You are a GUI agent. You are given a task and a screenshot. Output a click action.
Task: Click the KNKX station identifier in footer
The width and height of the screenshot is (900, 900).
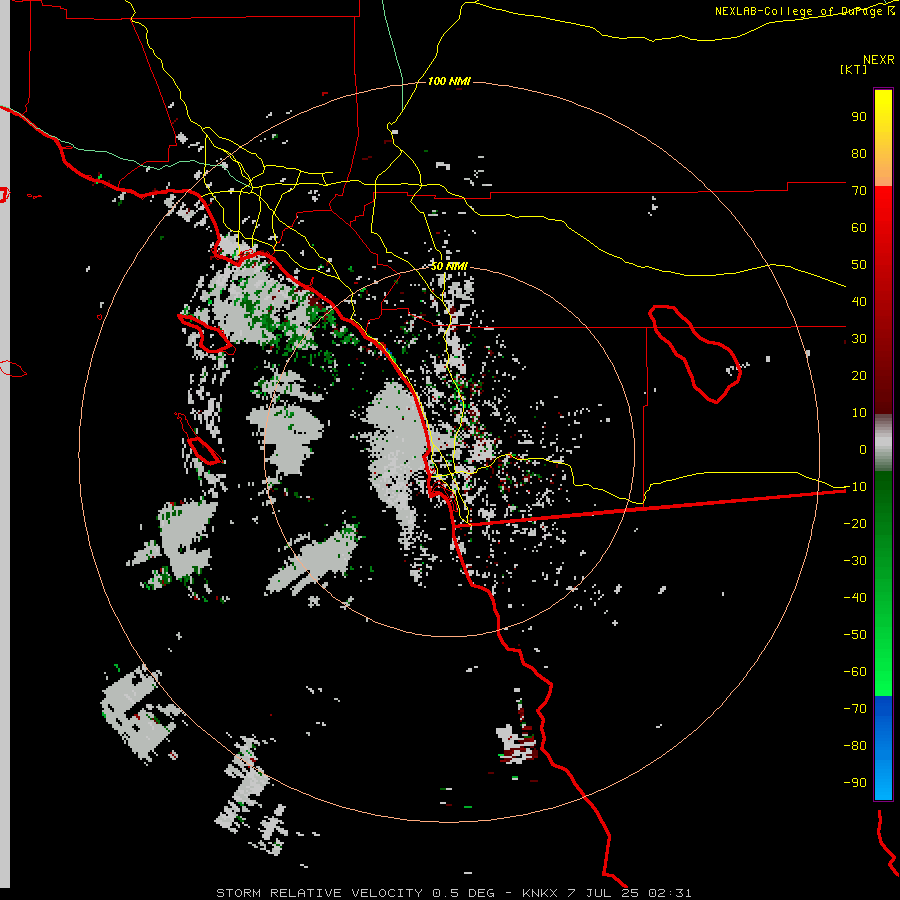pos(541,893)
